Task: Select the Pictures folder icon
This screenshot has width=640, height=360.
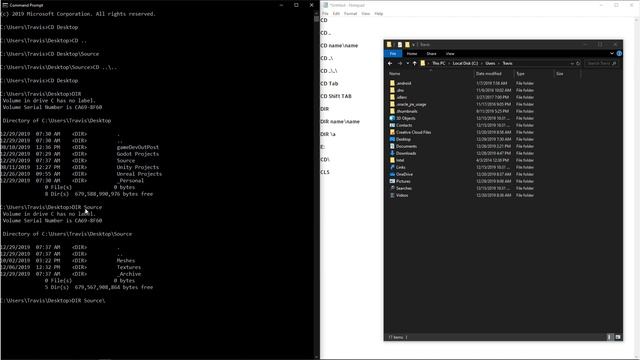Action: click(x=392, y=181)
